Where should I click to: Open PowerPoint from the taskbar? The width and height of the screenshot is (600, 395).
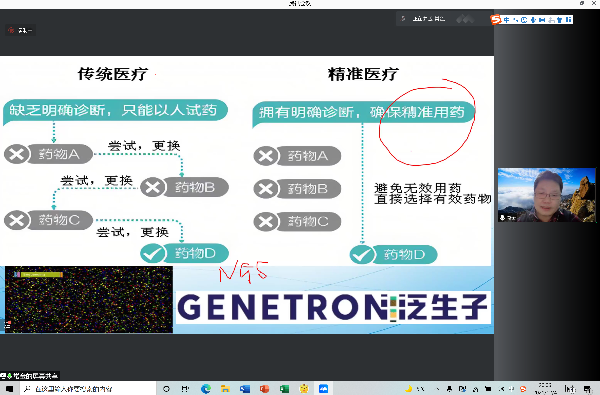point(264,389)
